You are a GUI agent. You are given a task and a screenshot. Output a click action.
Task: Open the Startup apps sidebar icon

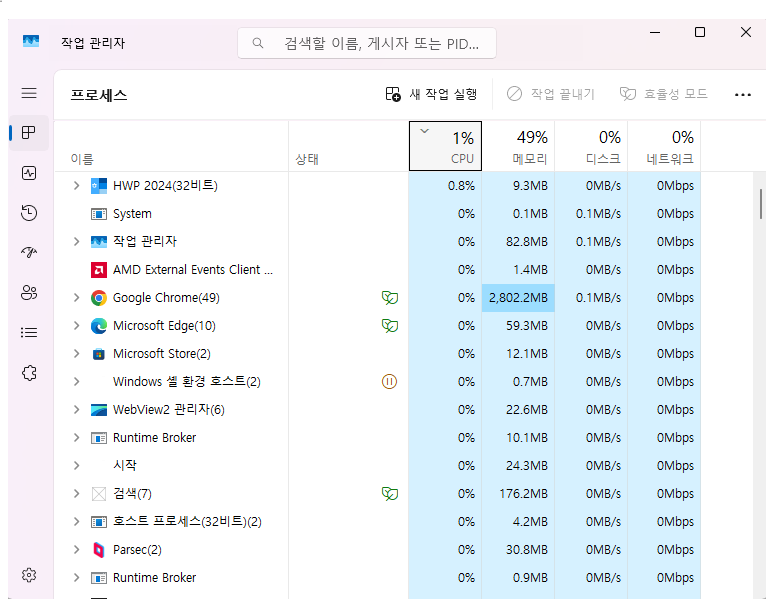(29, 252)
